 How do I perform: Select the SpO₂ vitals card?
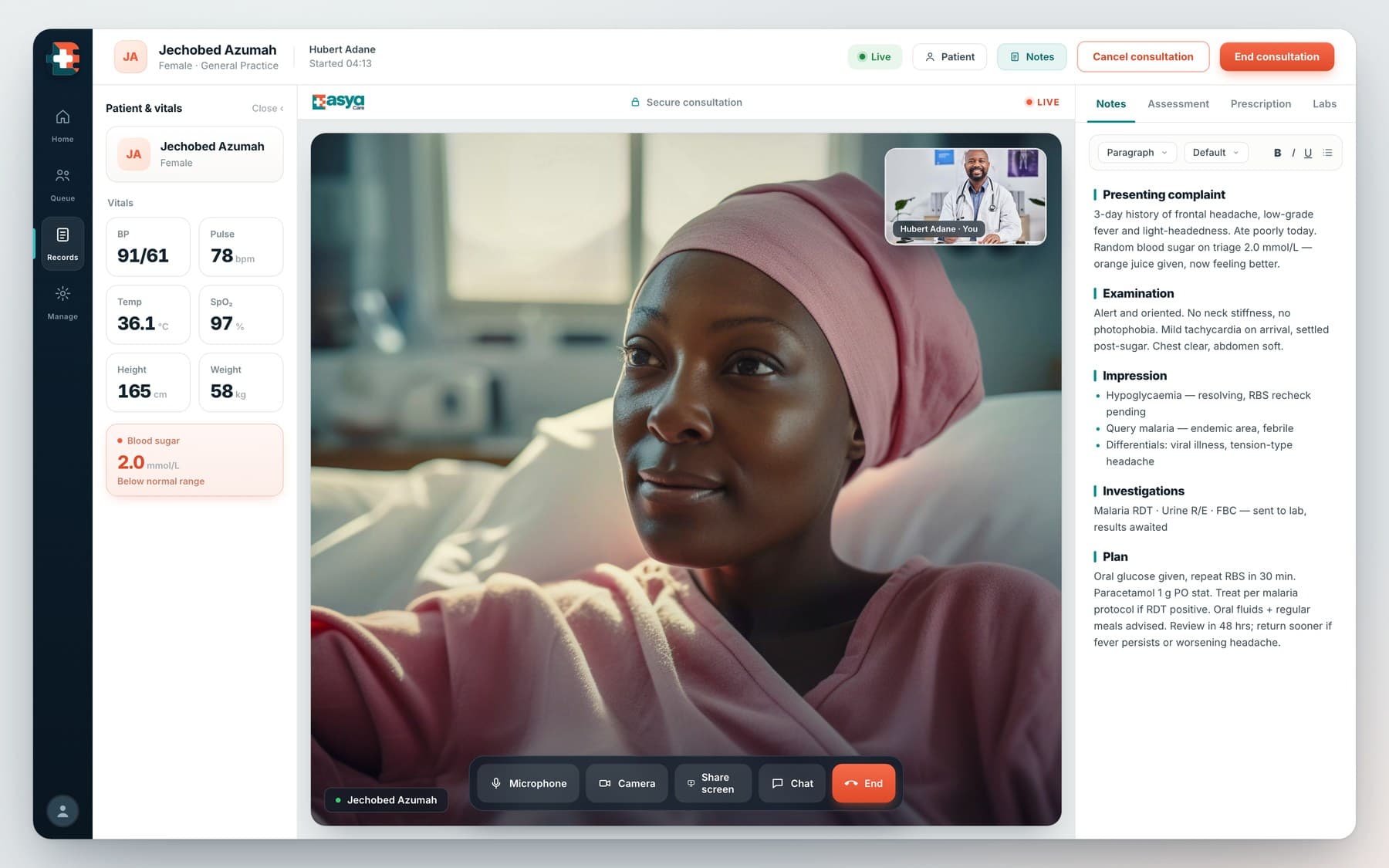241,315
